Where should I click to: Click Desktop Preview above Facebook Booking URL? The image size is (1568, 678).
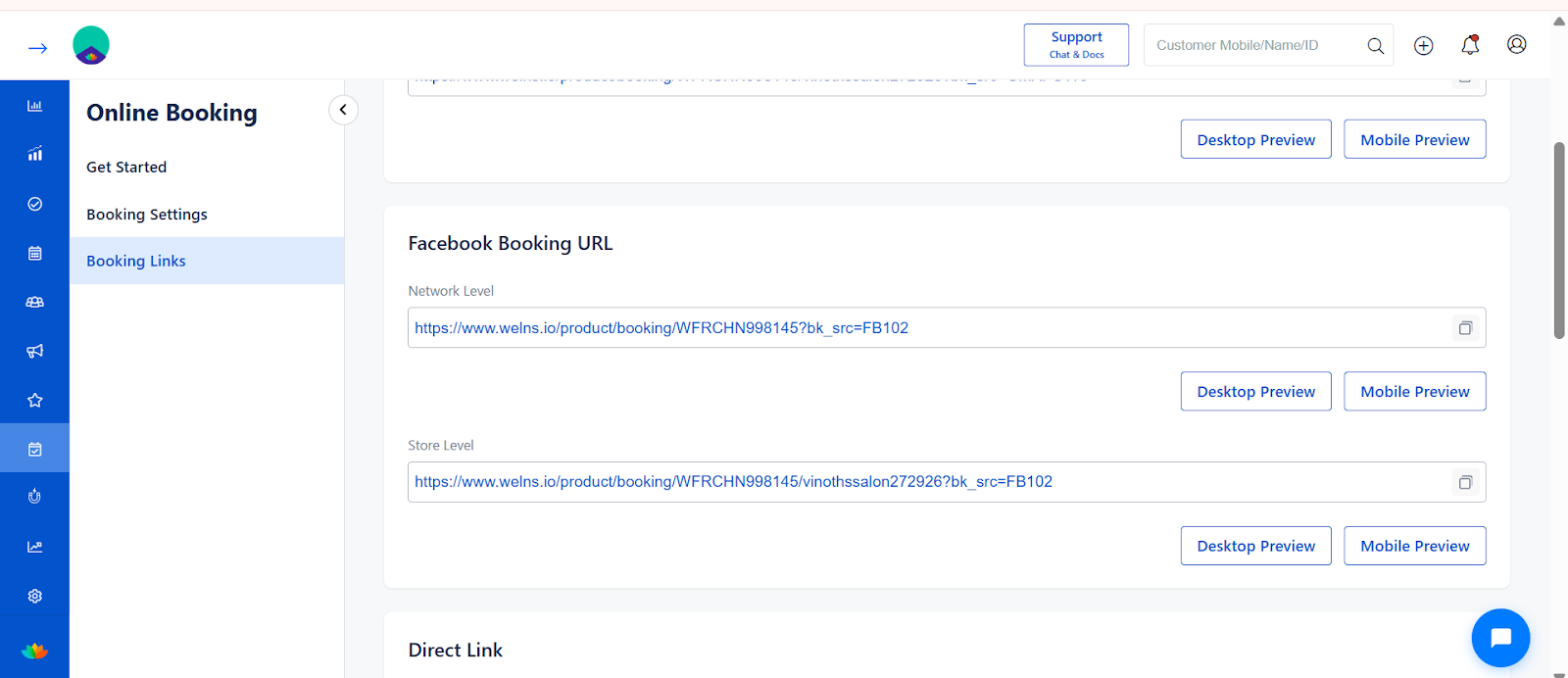click(1255, 139)
